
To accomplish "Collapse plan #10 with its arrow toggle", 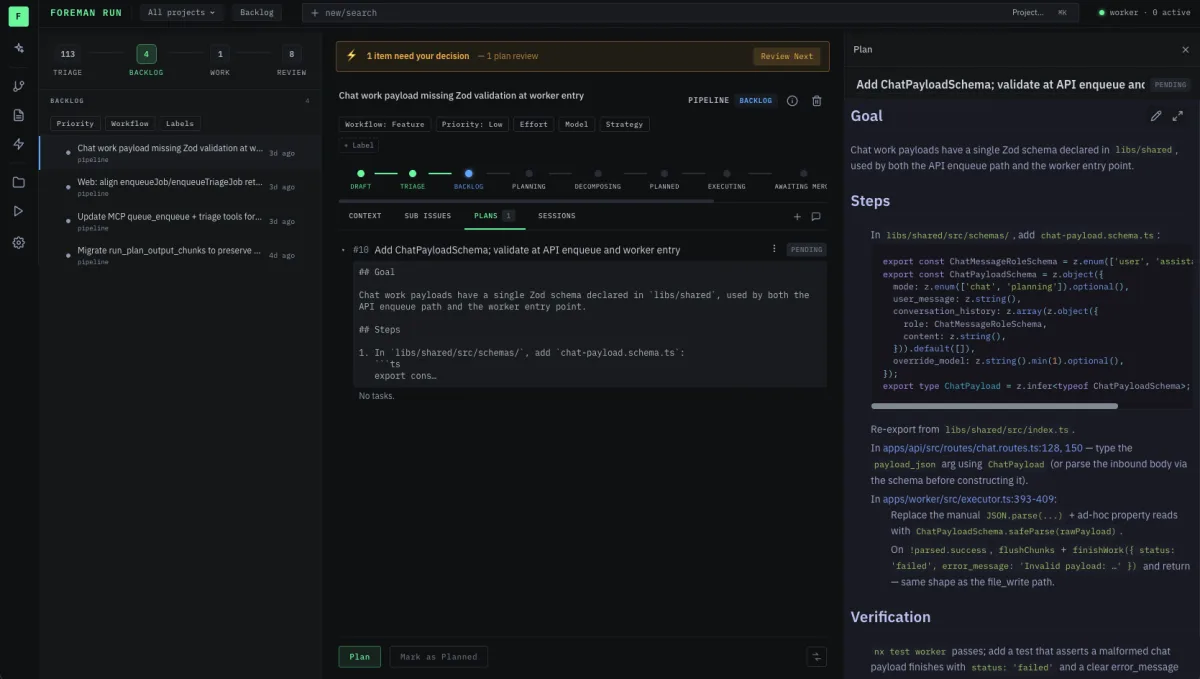I will (343, 250).
